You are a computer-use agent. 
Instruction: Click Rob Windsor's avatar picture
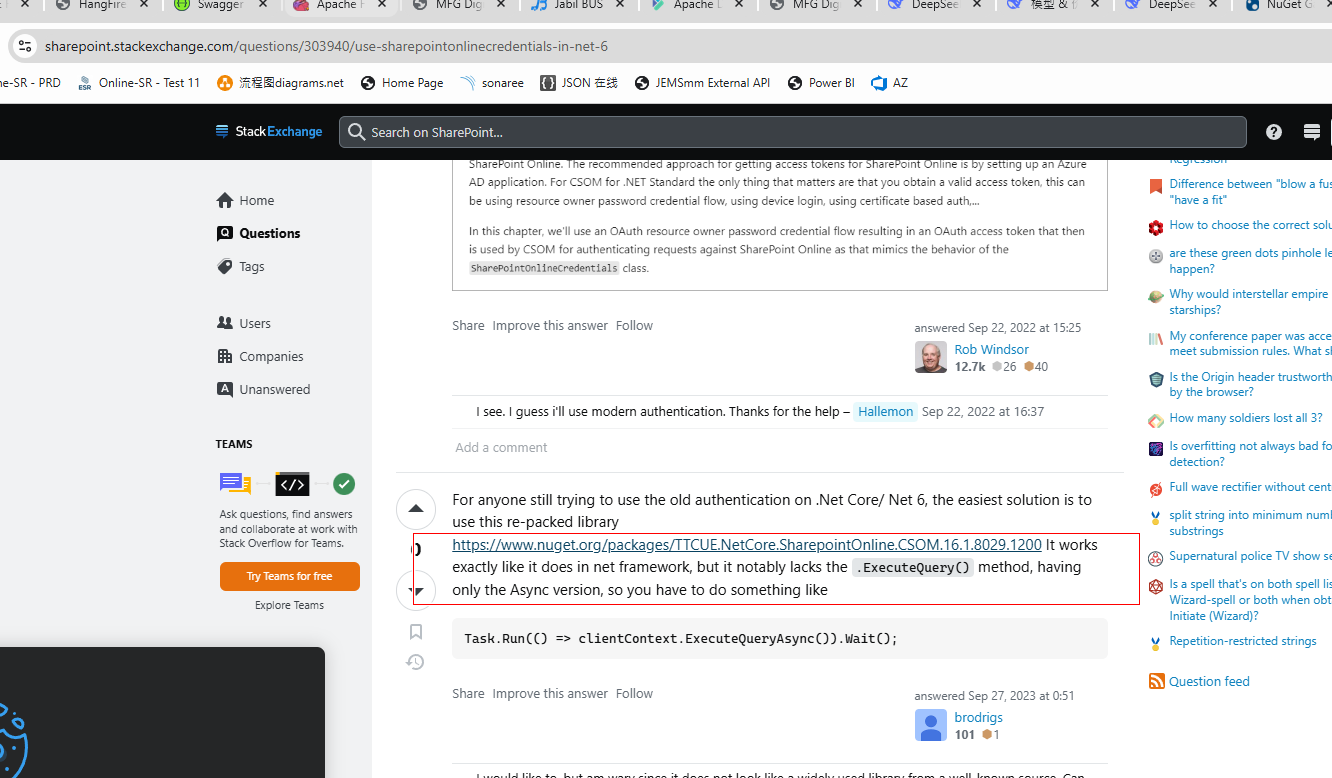pyautogui.click(x=931, y=357)
